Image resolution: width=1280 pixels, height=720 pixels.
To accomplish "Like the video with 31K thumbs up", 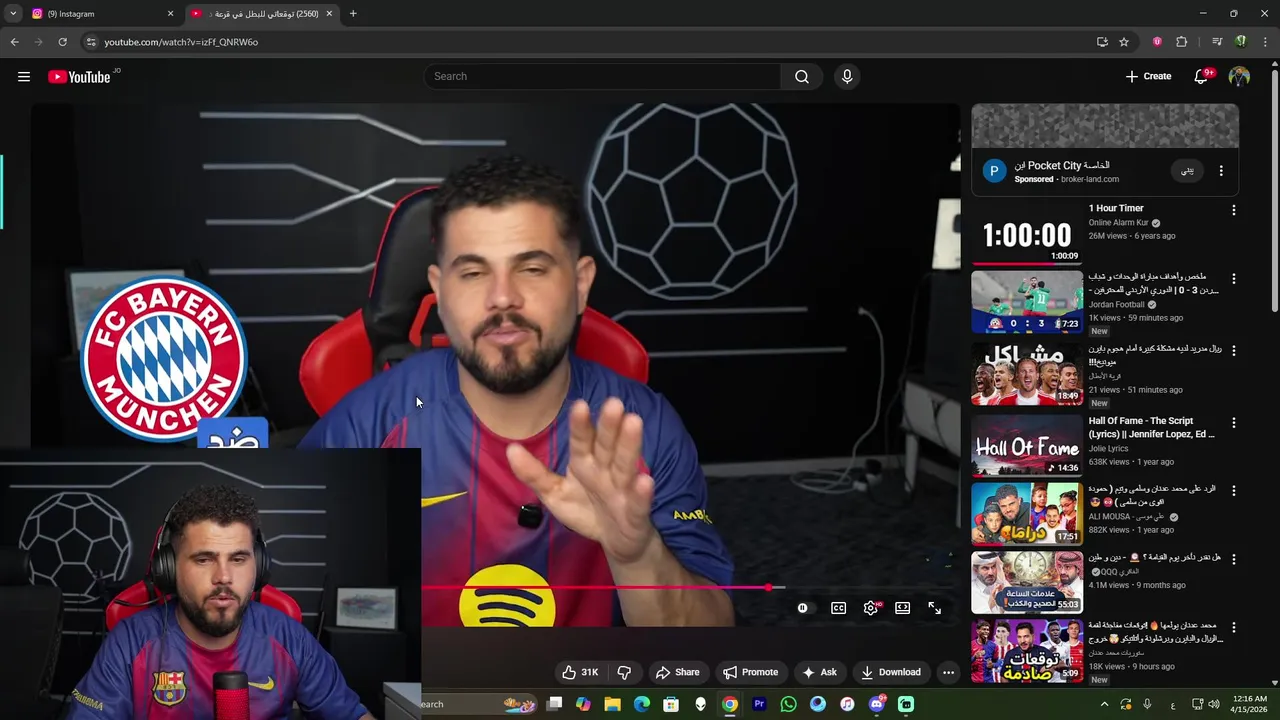I will (x=579, y=672).
